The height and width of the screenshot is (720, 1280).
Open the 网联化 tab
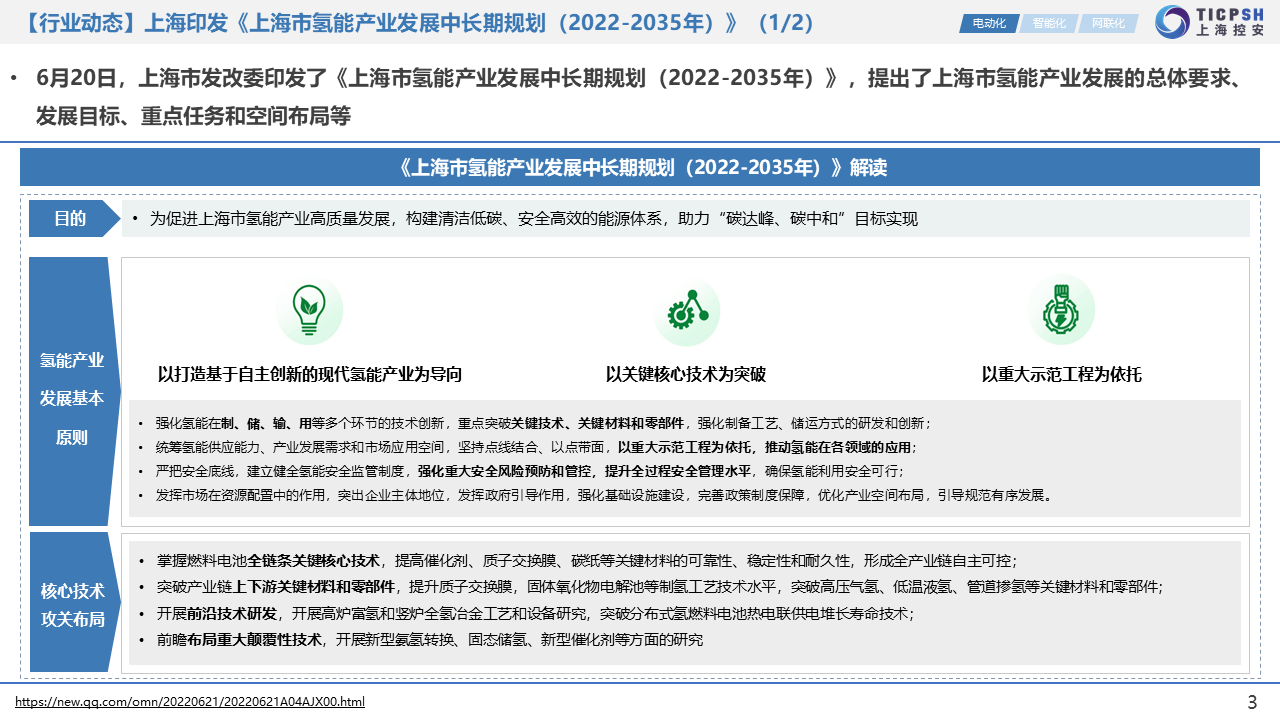(1107, 23)
